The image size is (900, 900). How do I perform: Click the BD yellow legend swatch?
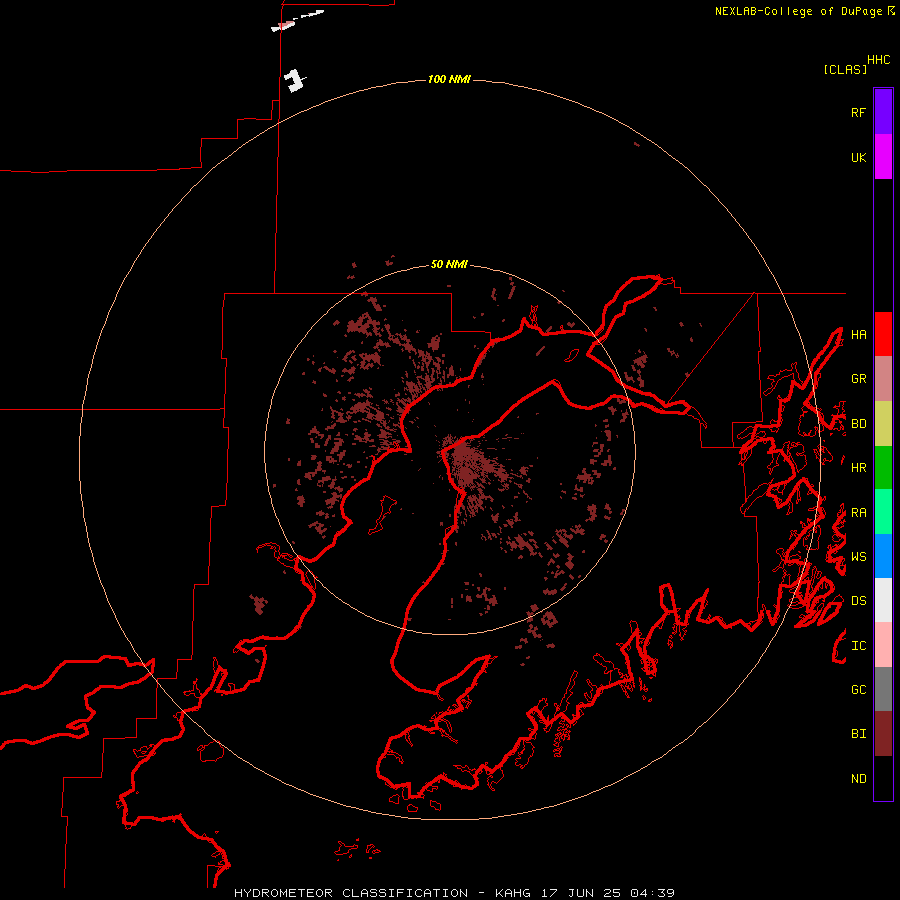coord(883,424)
